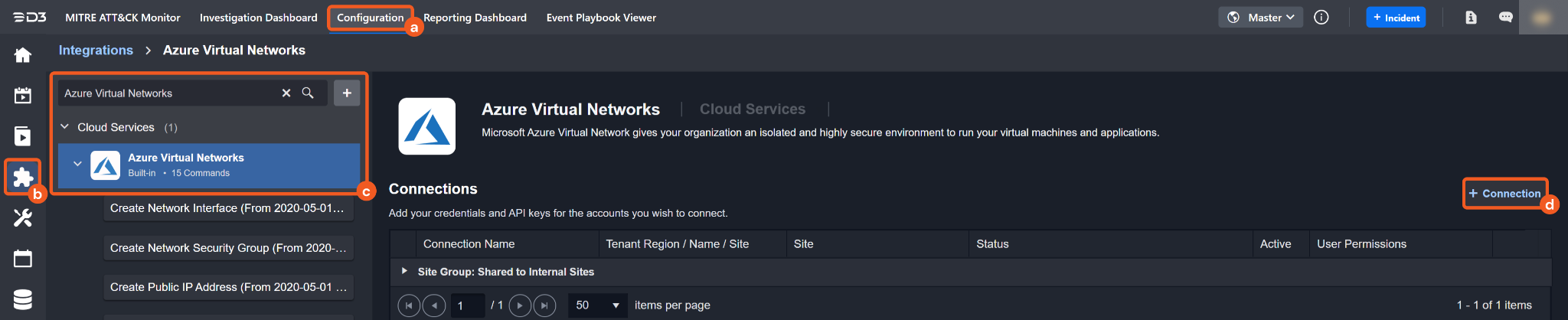Open the Investigation Dashboard tab
Image resolution: width=1568 pixels, height=320 pixels.
(258, 18)
